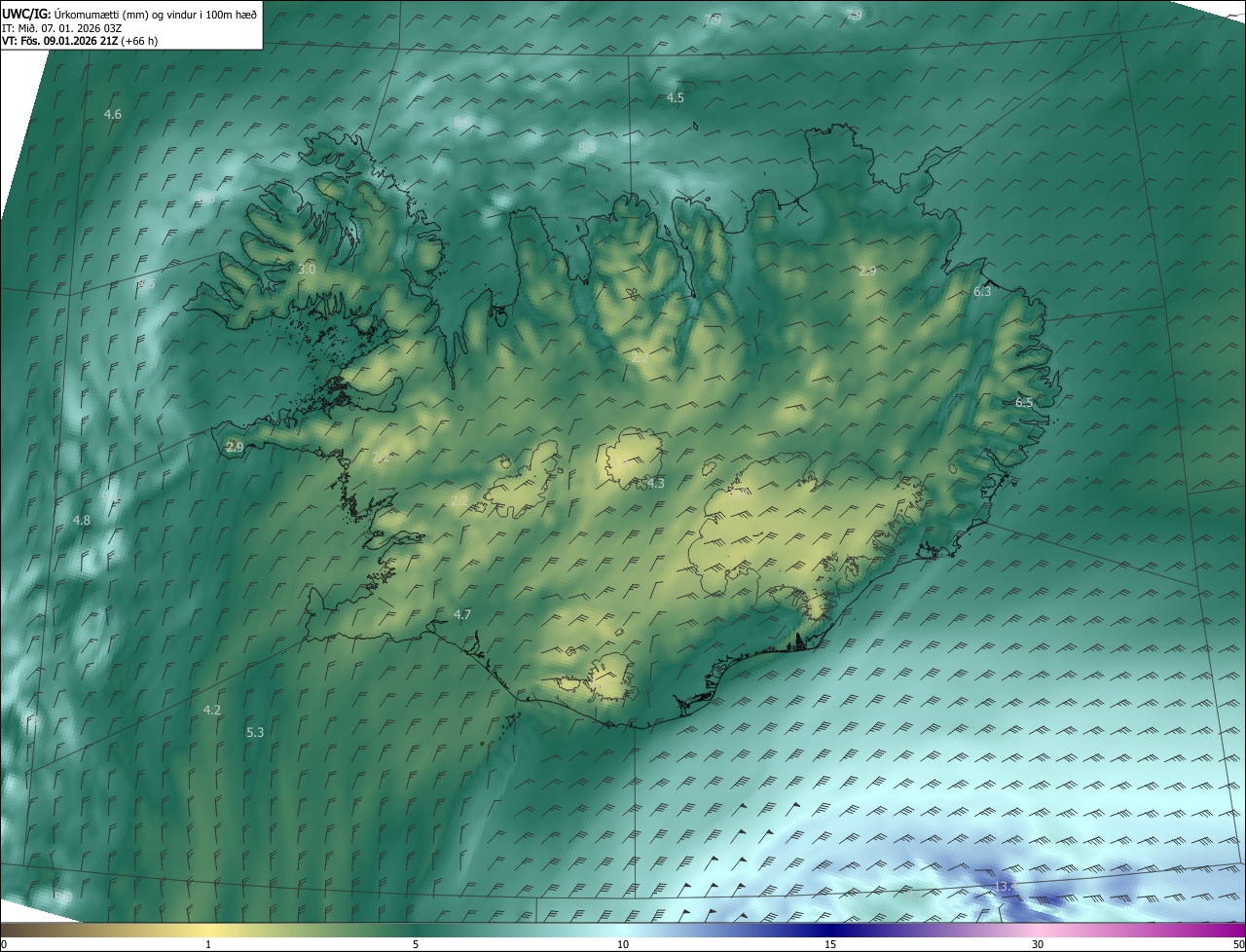Viewport: 1246px width, 952px height.
Task: Click the "2.2" value in north-central Iceland
Action: point(641,358)
